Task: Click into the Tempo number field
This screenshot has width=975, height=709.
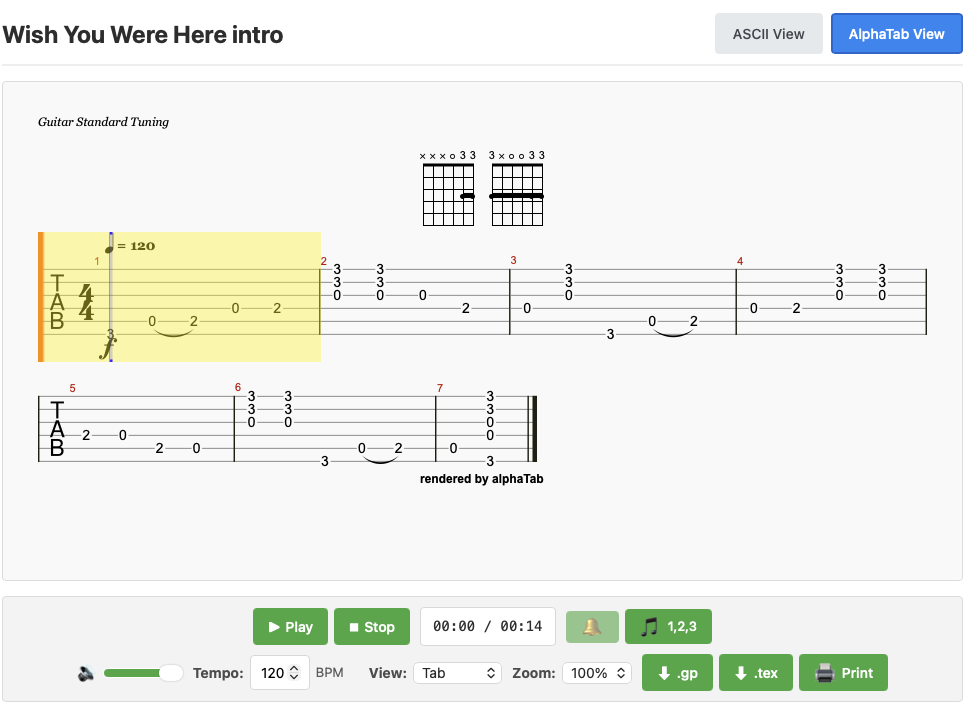Action: [x=274, y=673]
